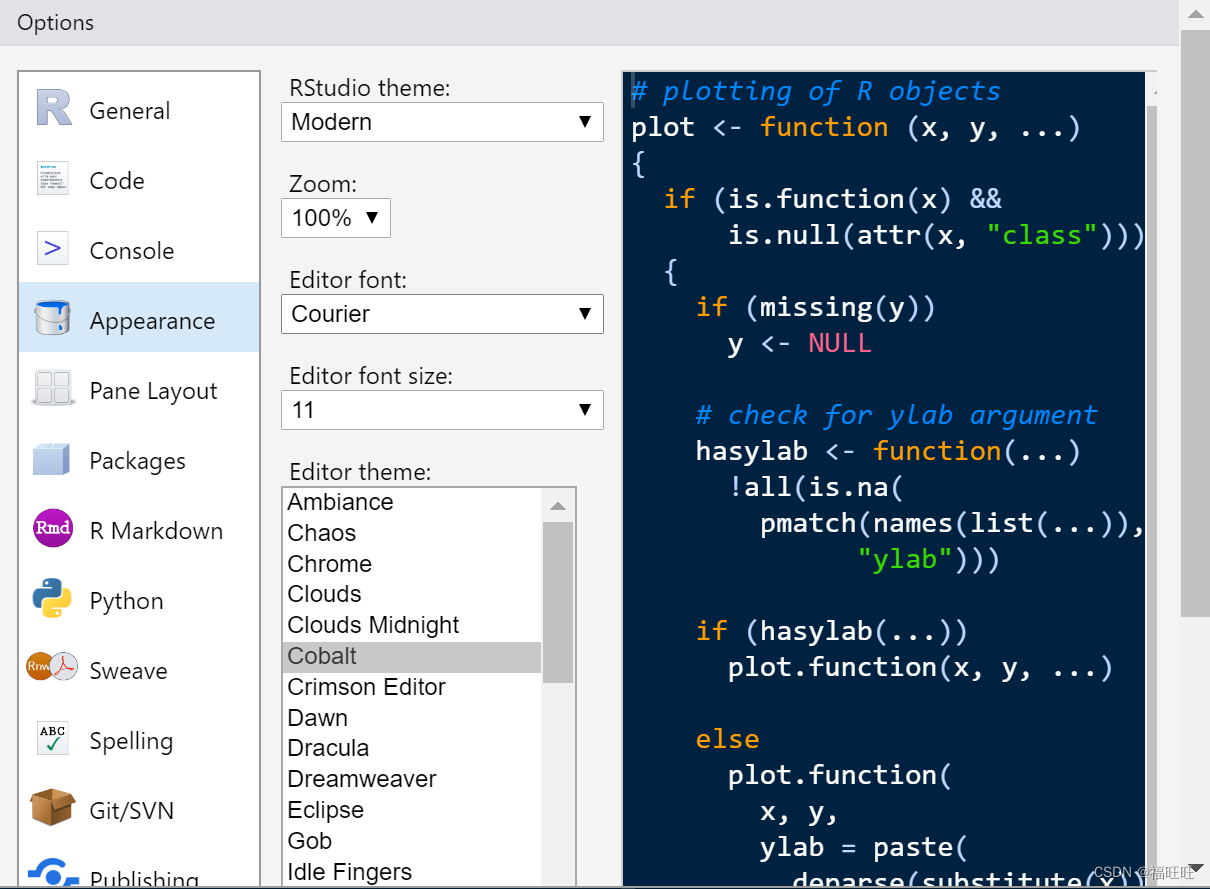Click the Git/SVN cardboard box icon
1210x889 pixels.
point(53,808)
